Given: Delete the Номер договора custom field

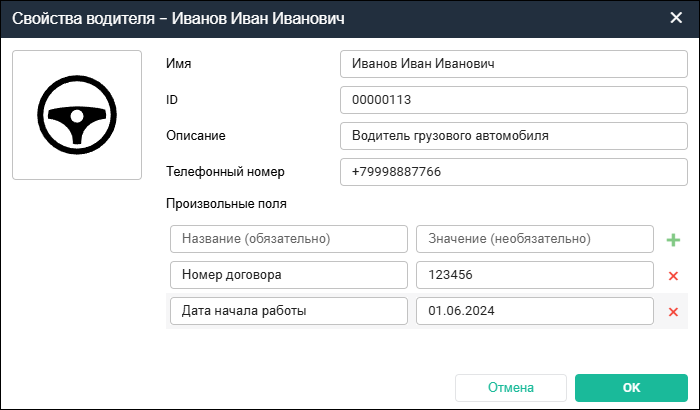Looking at the screenshot, I should [x=673, y=276].
